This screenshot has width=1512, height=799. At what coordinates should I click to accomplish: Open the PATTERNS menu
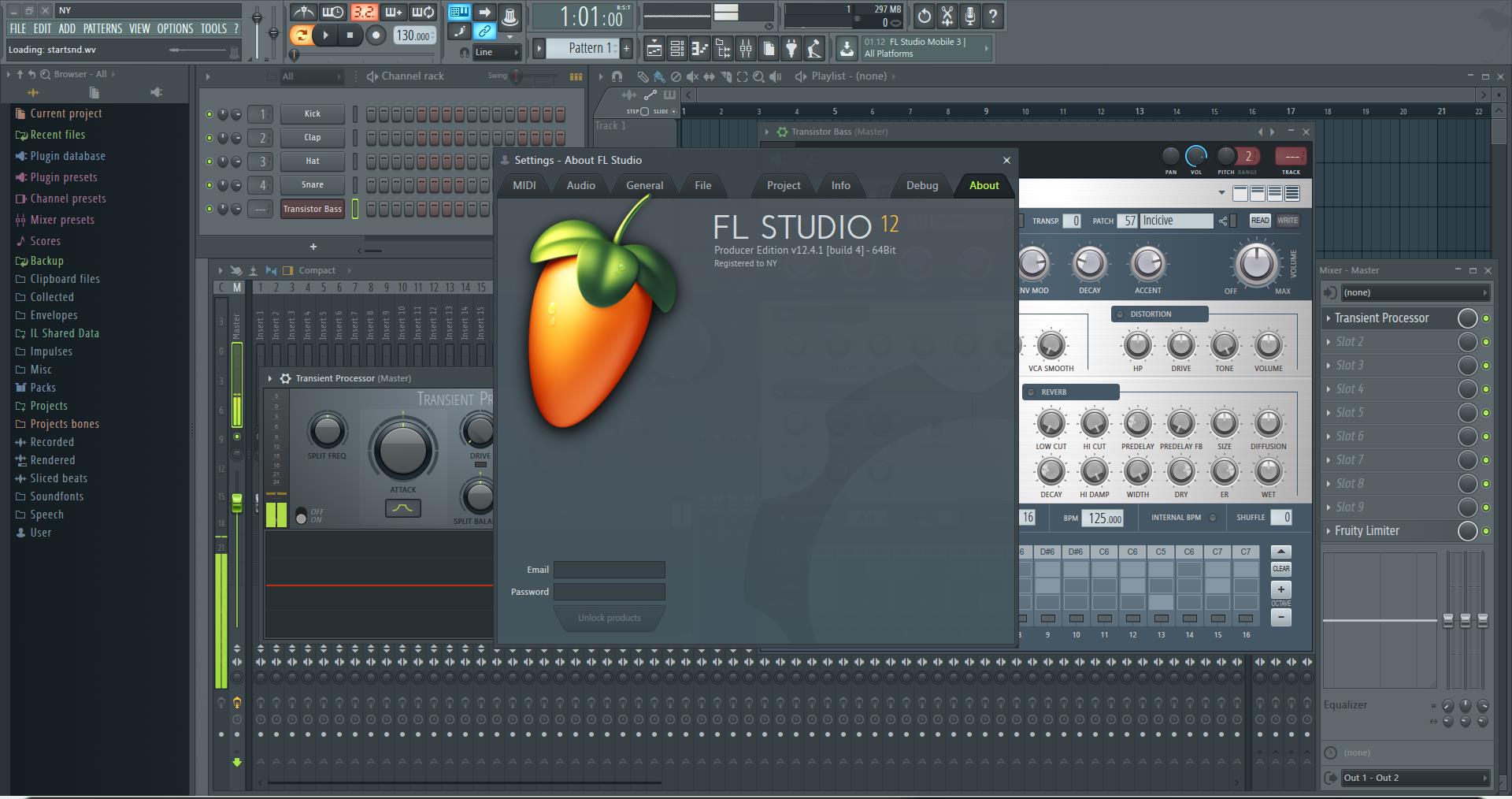coord(102,28)
